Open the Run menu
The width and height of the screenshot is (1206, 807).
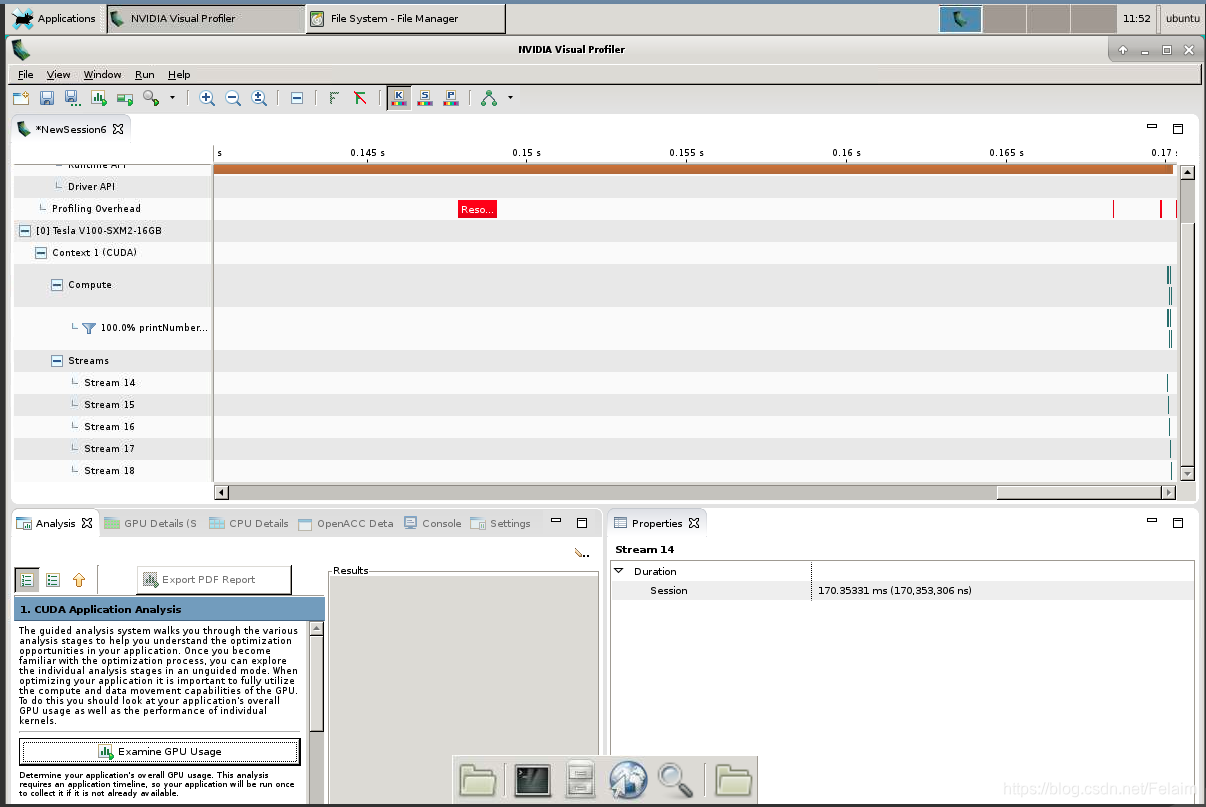tap(145, 74)
